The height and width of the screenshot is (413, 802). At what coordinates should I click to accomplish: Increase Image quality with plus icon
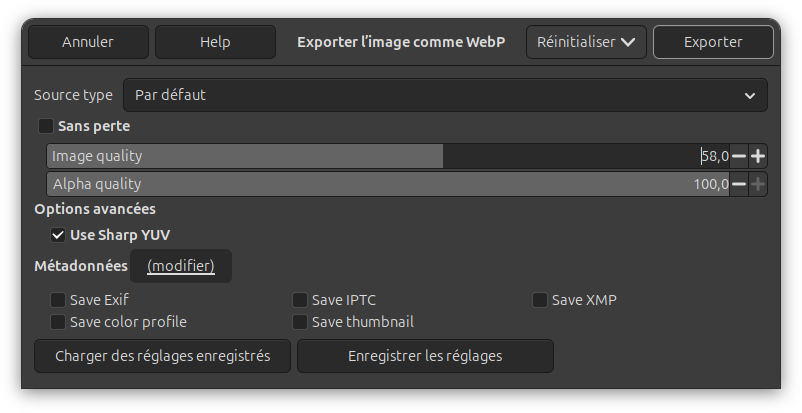758,156
